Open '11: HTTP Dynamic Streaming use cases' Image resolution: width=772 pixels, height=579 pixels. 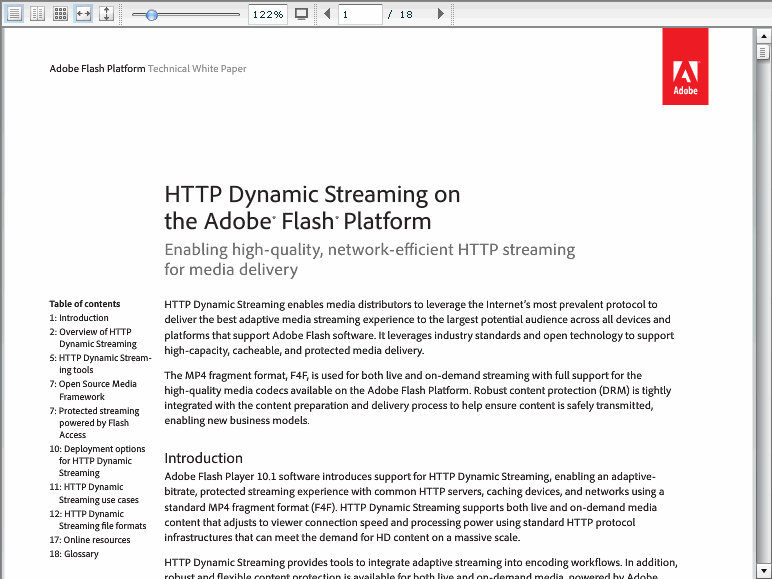94,493
